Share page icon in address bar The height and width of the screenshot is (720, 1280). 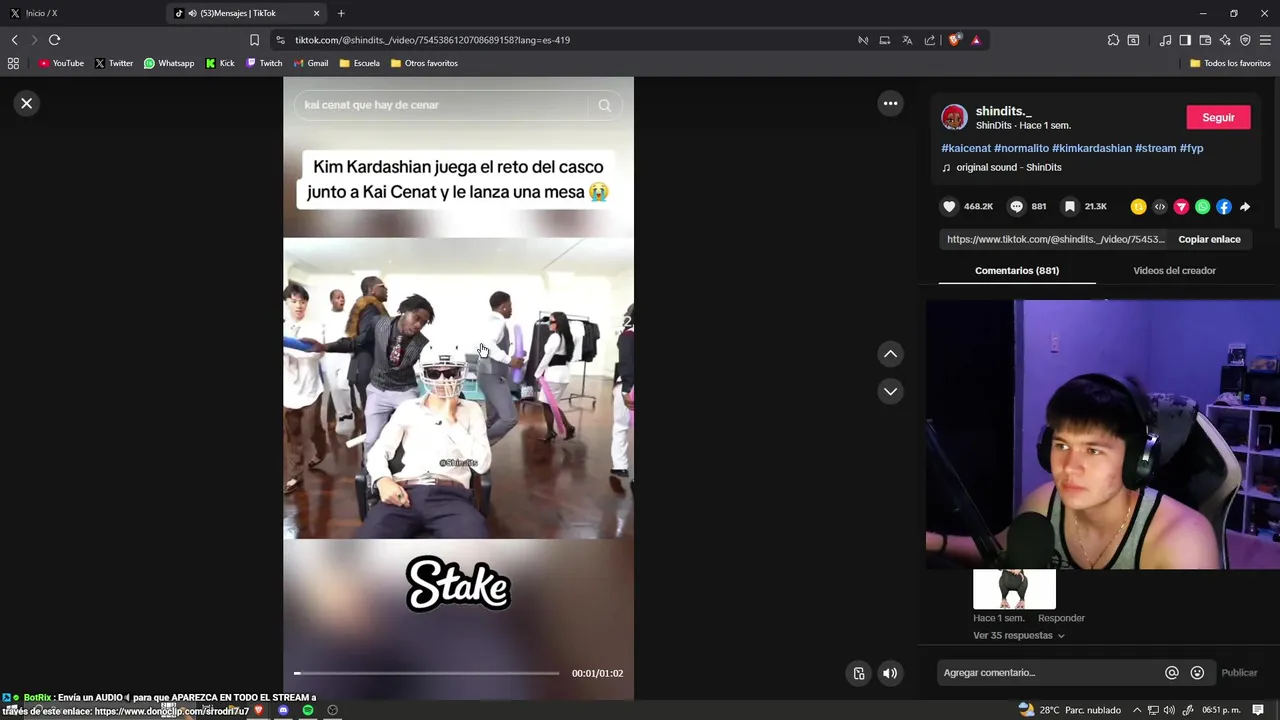click(x=930, y=40)
